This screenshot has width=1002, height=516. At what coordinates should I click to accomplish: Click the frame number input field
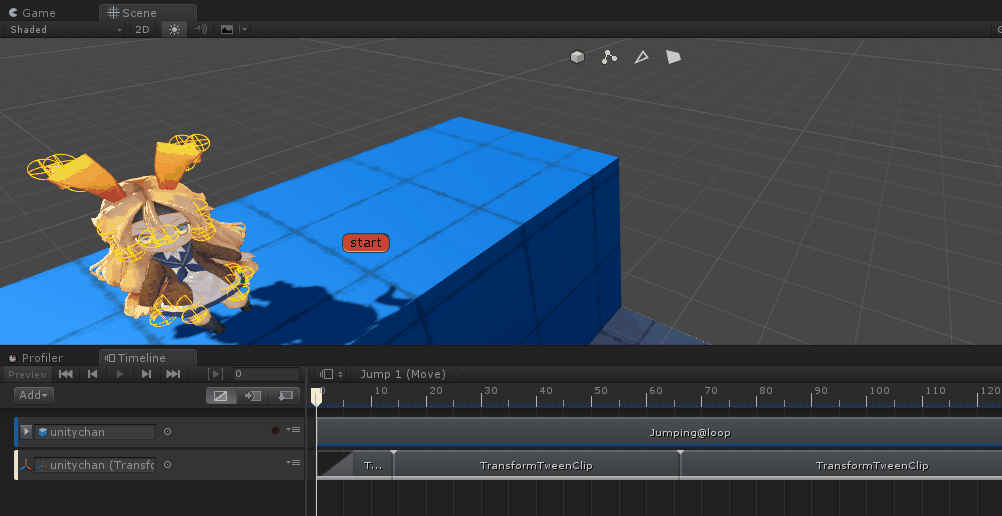pyautogui.click(x=265, y=374)
